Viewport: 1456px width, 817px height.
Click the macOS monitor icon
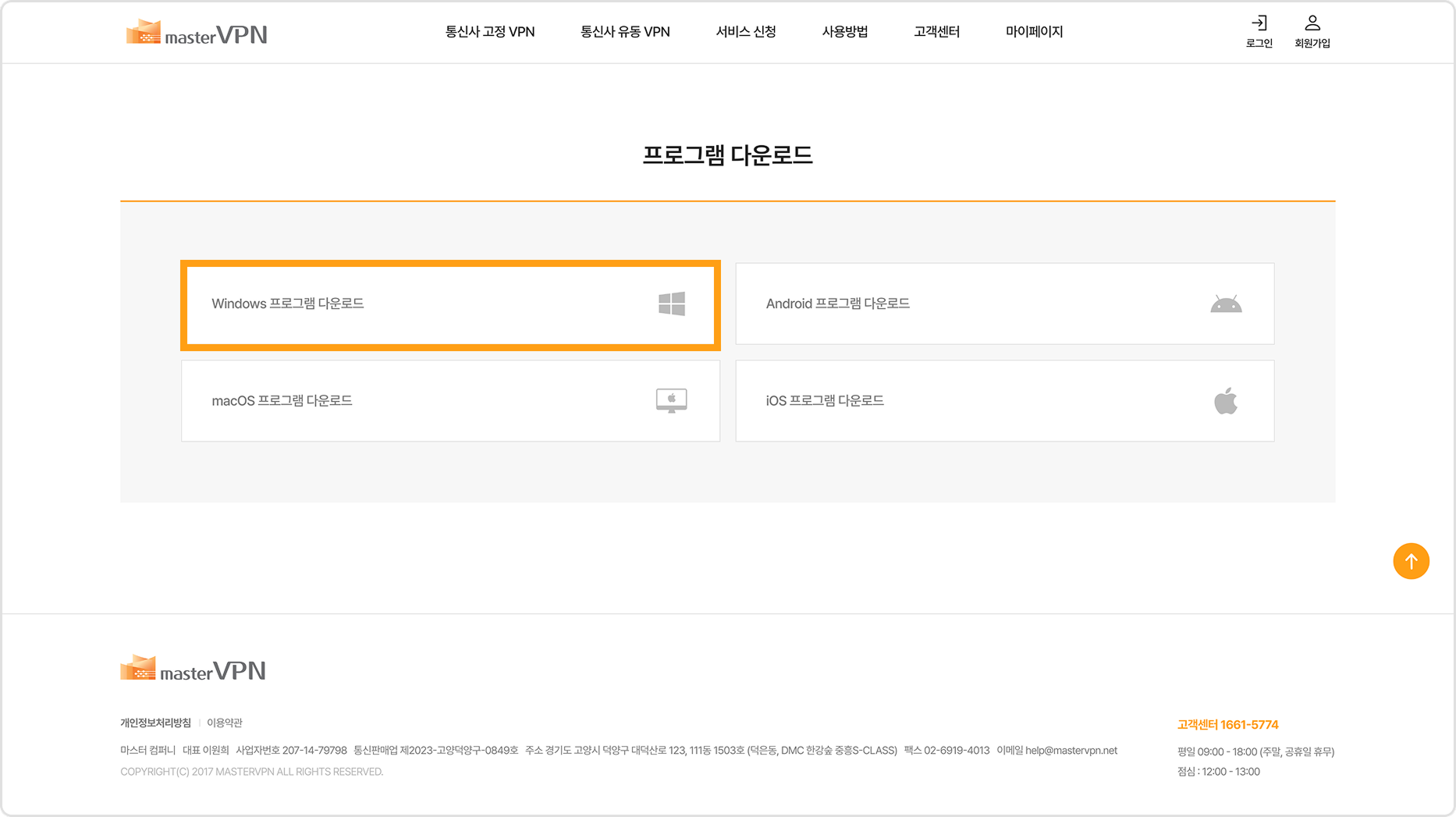point(671,400)
